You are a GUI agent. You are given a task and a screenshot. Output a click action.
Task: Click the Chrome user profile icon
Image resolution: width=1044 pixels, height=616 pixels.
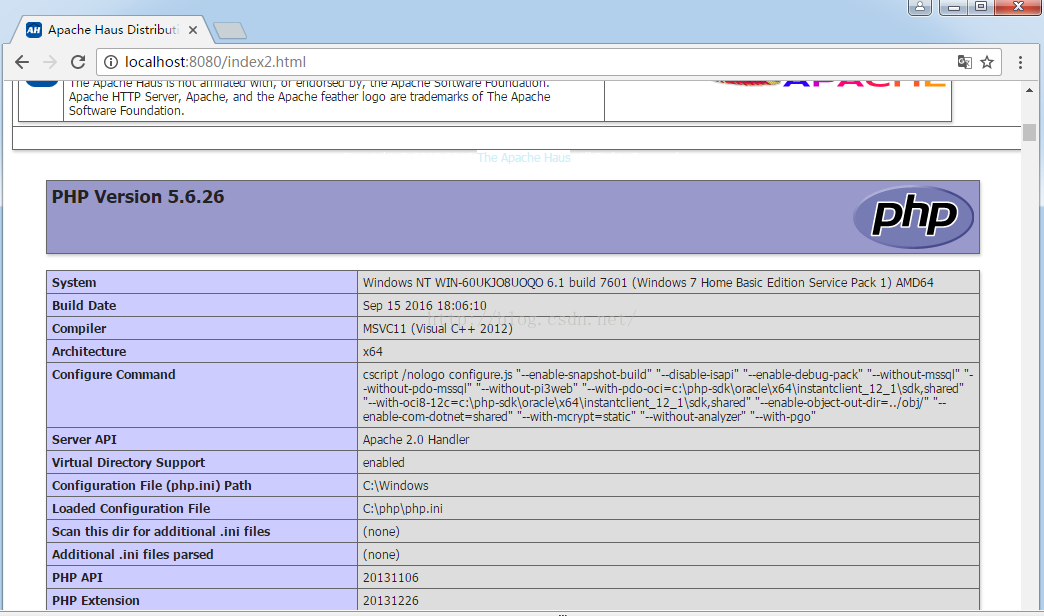919,7
